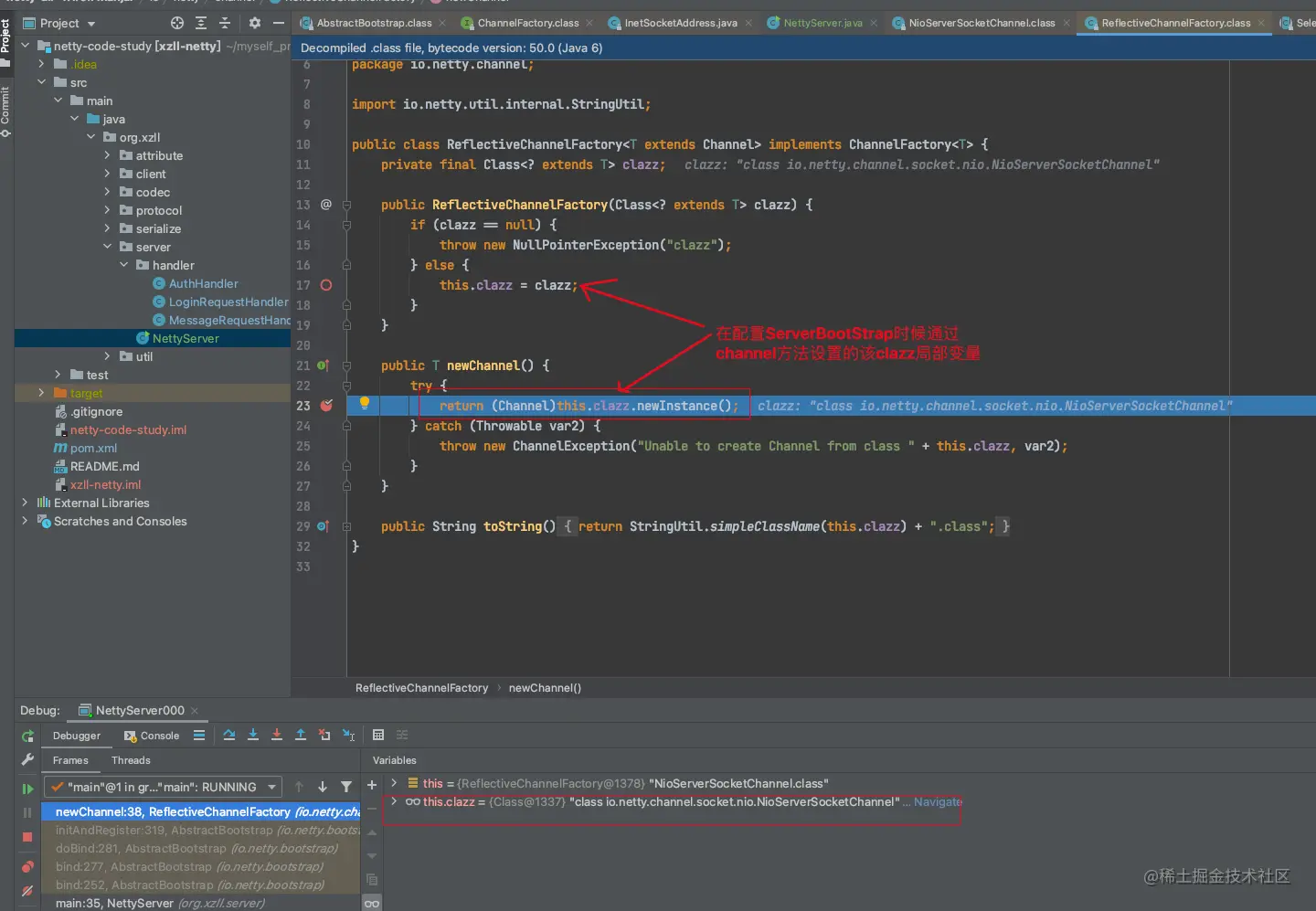Open the thread selector "main" RUNNING dropdown

tap(164, 787)
